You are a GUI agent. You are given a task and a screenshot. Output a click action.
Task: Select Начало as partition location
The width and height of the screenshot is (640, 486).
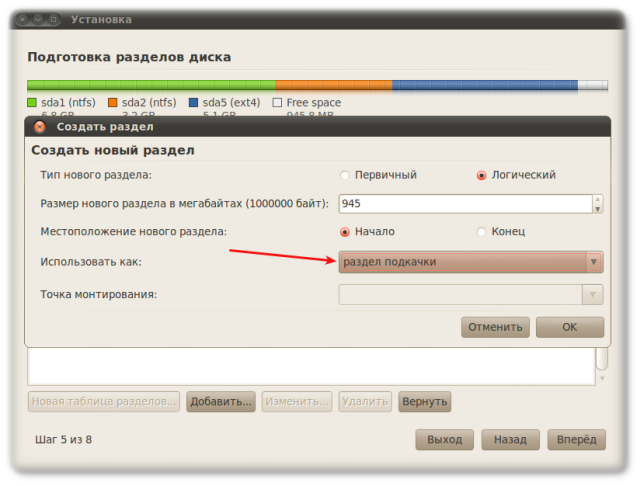coord(346,232)
